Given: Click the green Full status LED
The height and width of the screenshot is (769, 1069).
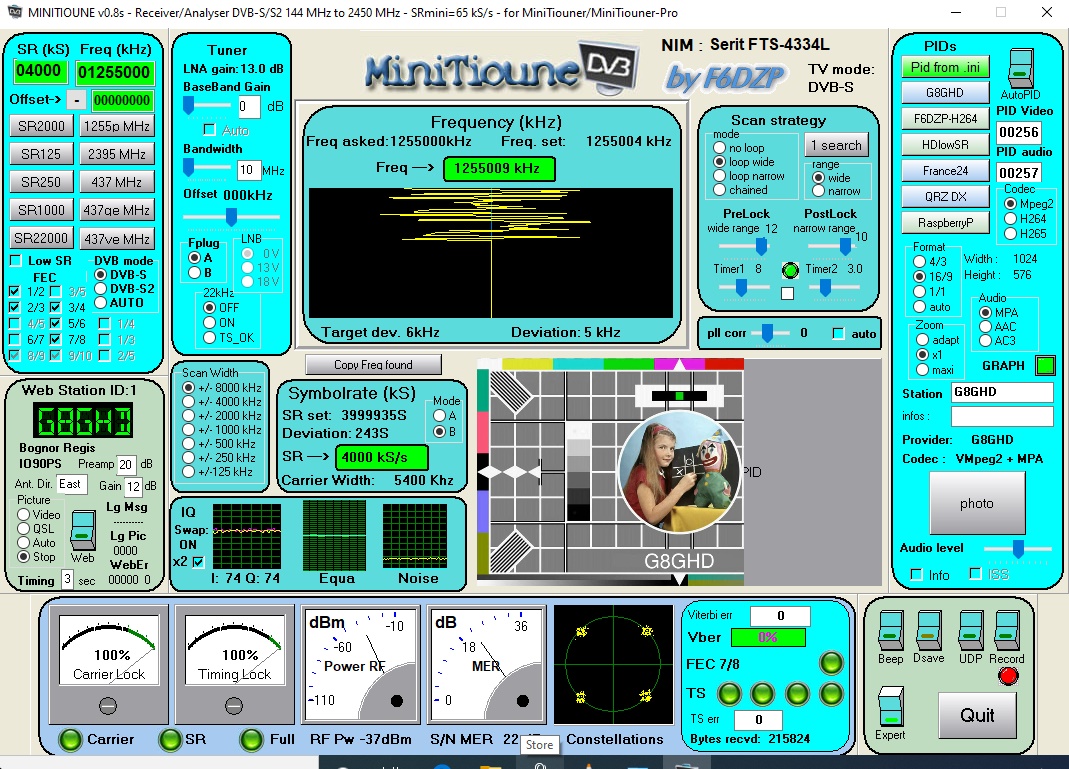Looking at the screenshot, I should point(252,740).
